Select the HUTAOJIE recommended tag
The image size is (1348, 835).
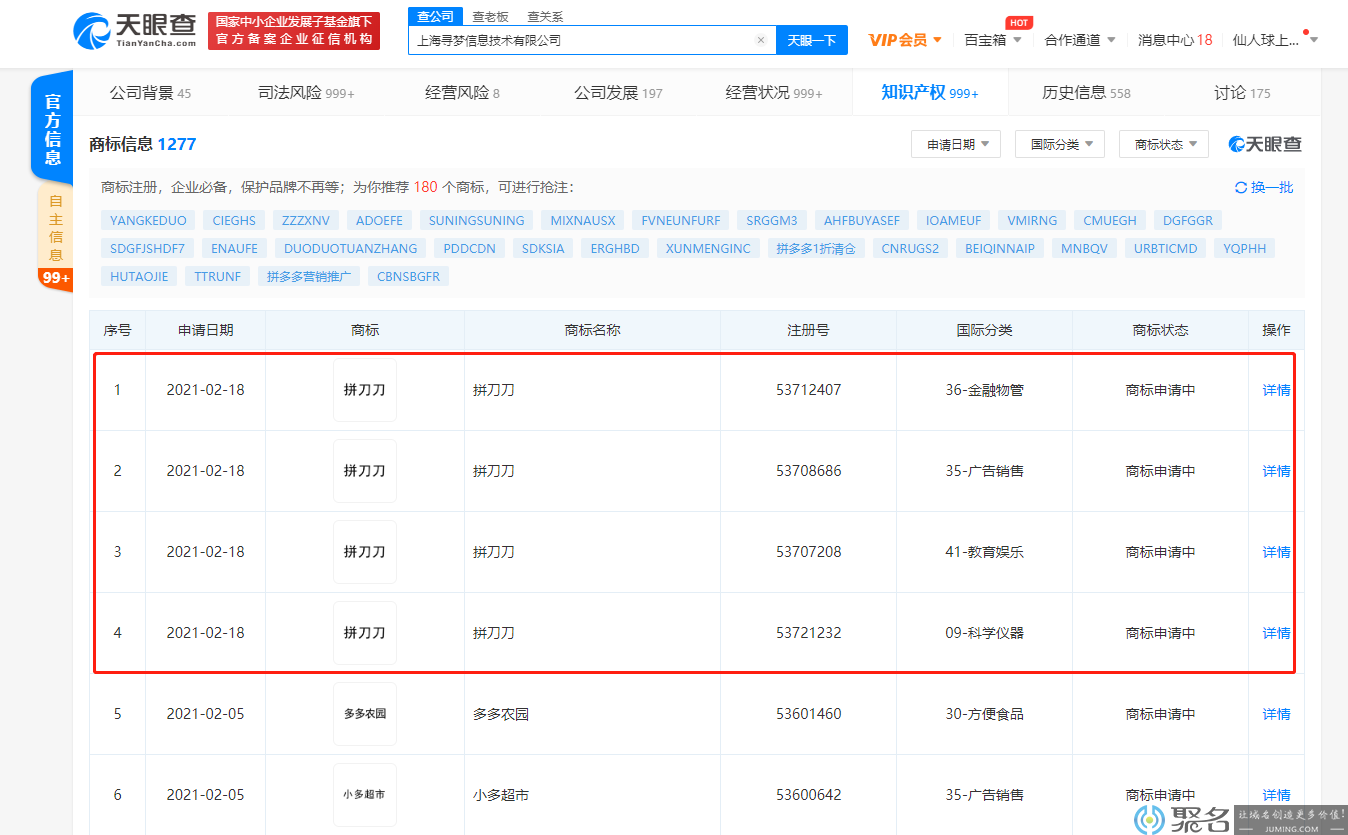pyautogui.click(x=139, y=277)
